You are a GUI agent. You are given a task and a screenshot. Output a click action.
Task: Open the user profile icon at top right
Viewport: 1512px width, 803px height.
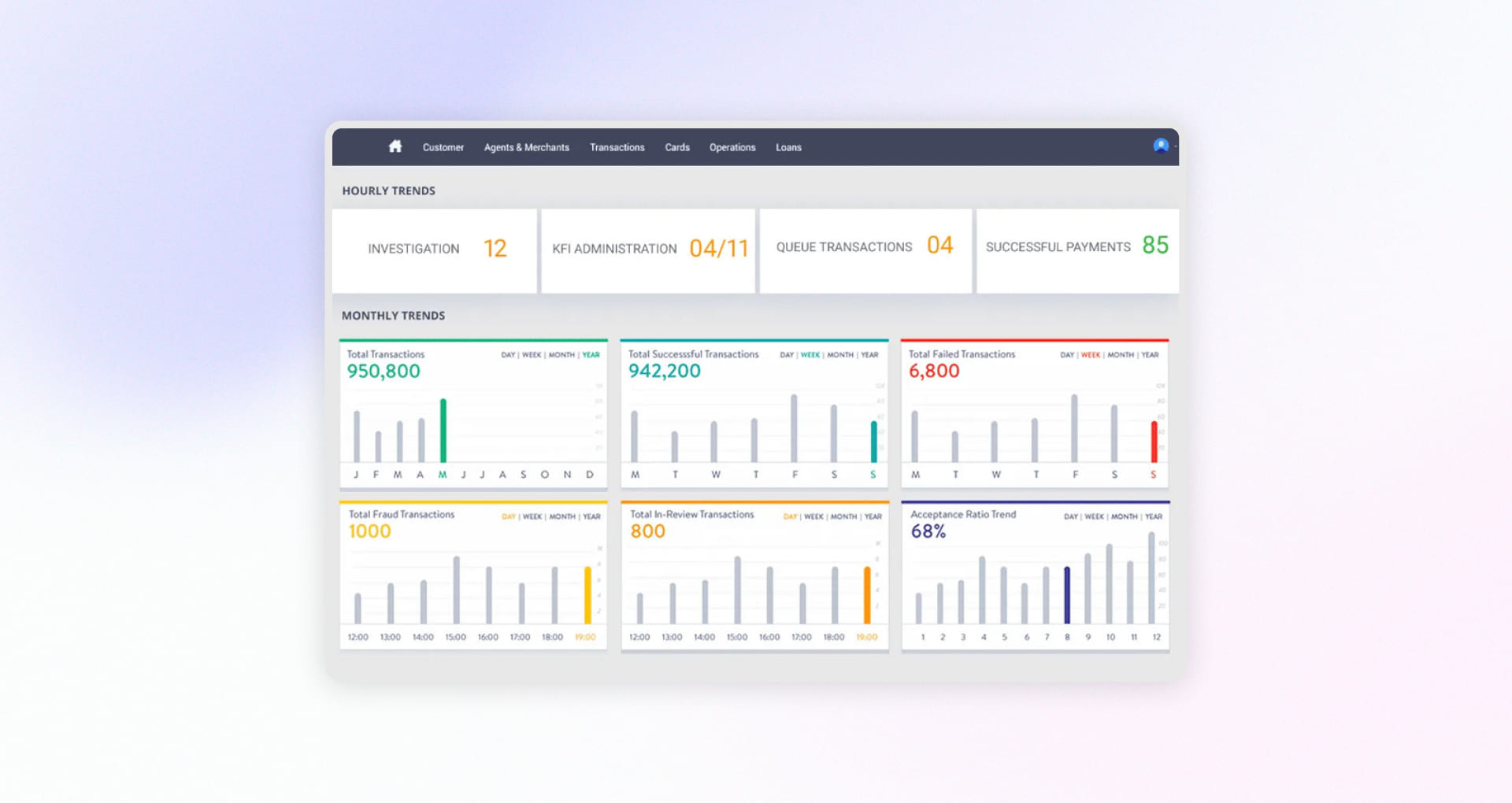(1160, 146)
